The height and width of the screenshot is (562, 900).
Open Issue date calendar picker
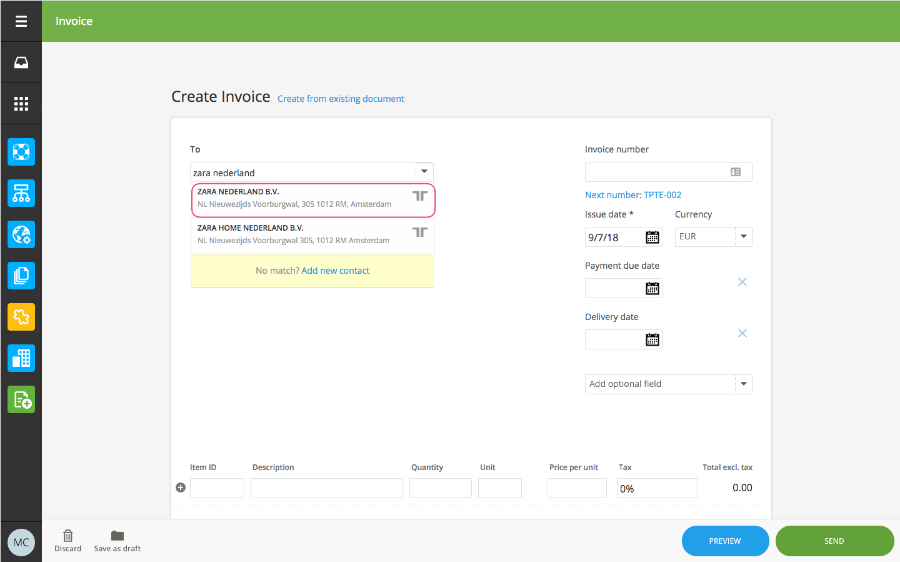[x=652, y=237]
